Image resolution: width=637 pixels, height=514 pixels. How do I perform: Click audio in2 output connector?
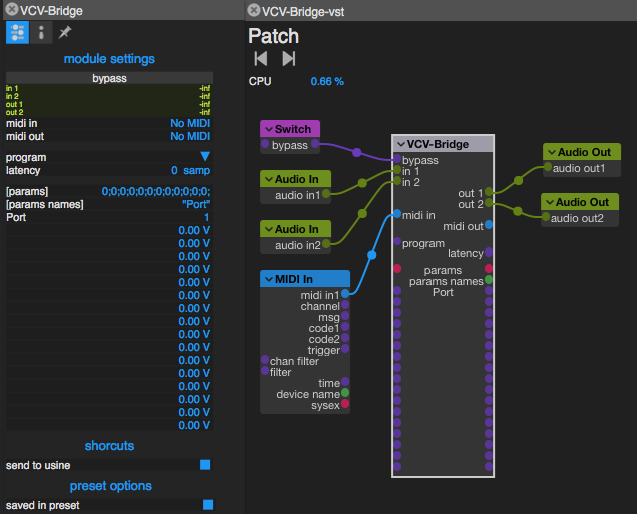(326, 244)
